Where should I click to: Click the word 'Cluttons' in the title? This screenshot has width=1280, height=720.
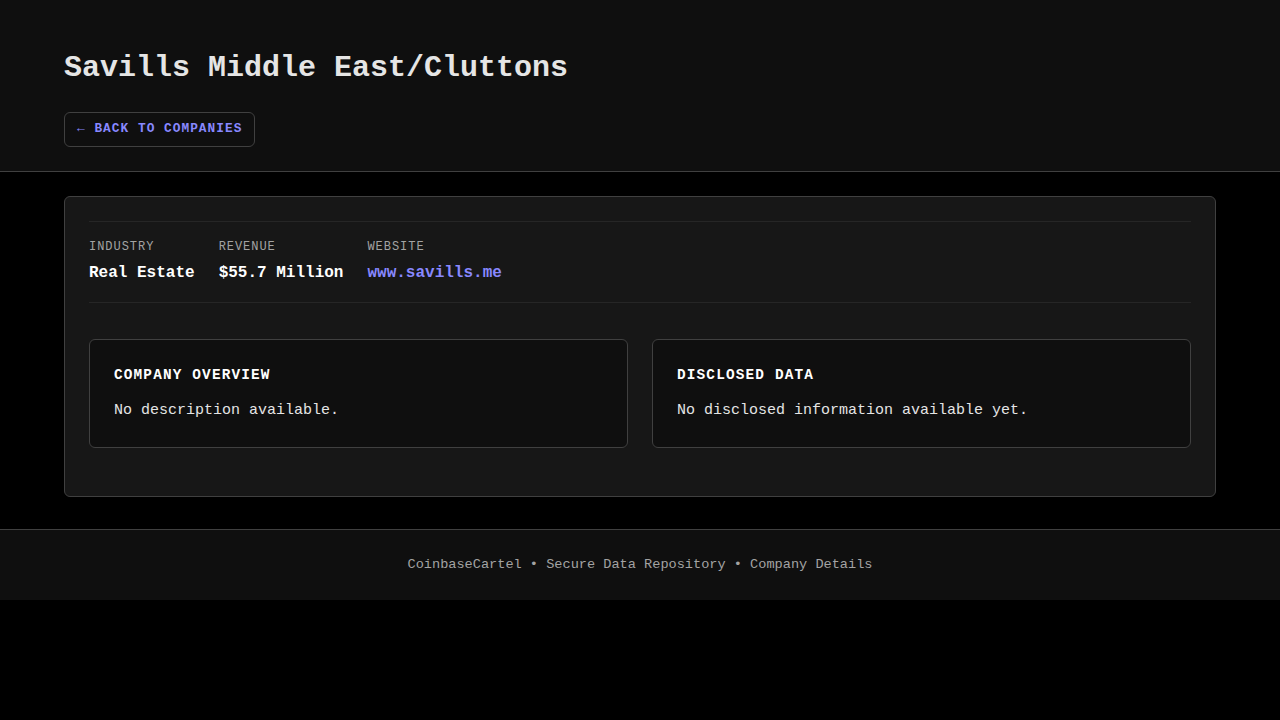[x=496, y=67]
